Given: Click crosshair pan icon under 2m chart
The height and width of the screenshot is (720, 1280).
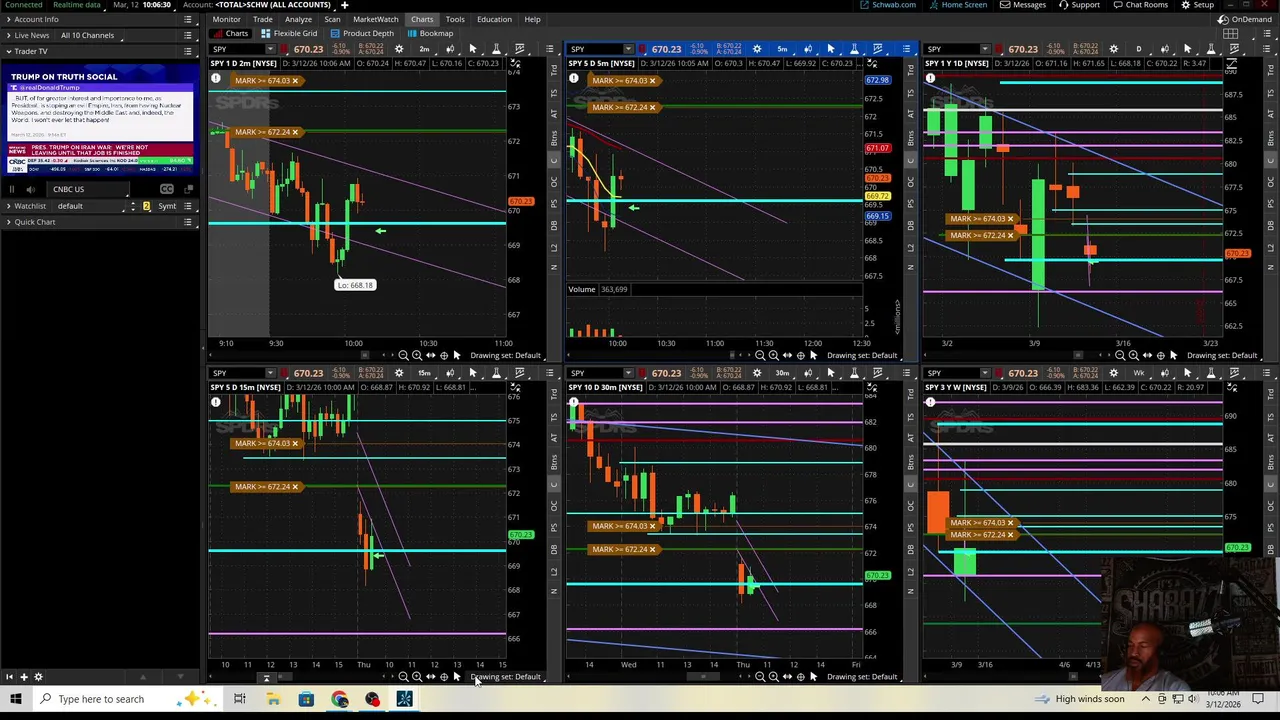Looking at the screenshot, I should point(444,356).
